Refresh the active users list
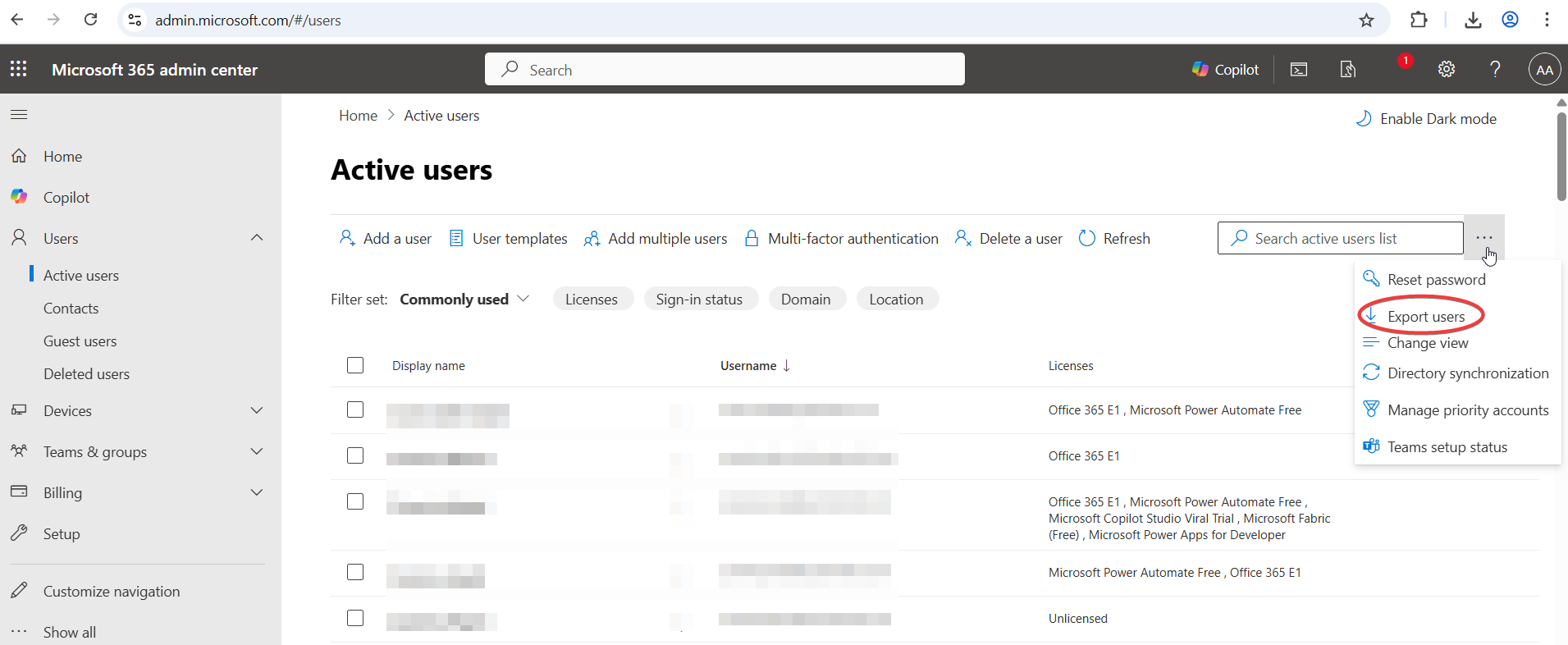This screenshot has height=645, width=1568. pyautogui.click(x=1114, y=239)
